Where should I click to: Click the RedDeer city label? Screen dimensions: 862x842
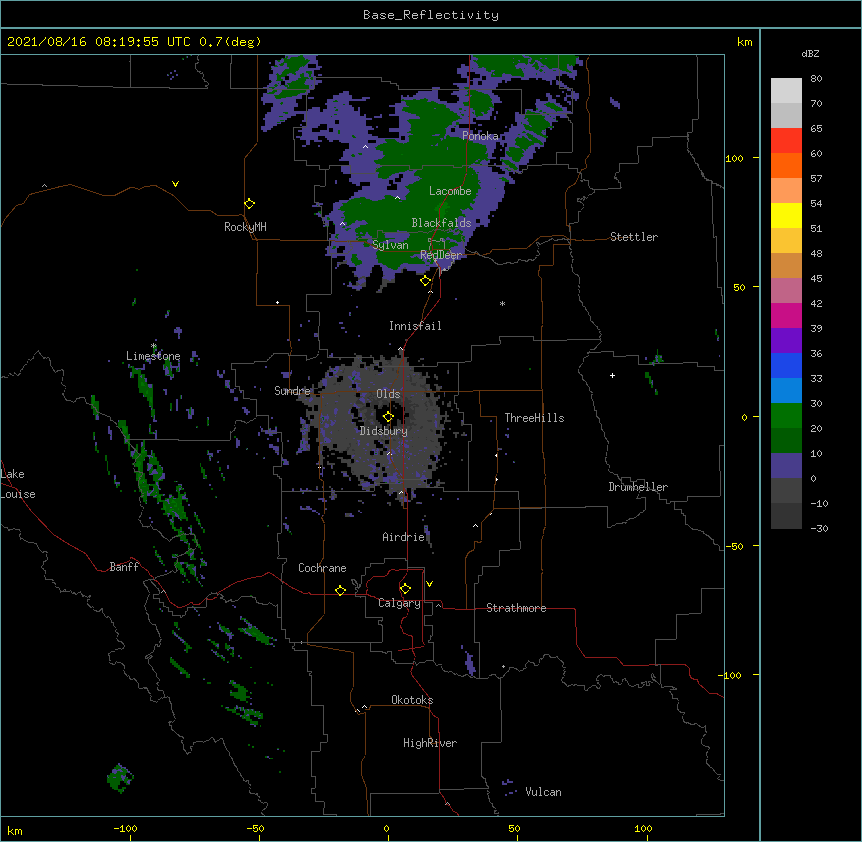coord(440,255)
